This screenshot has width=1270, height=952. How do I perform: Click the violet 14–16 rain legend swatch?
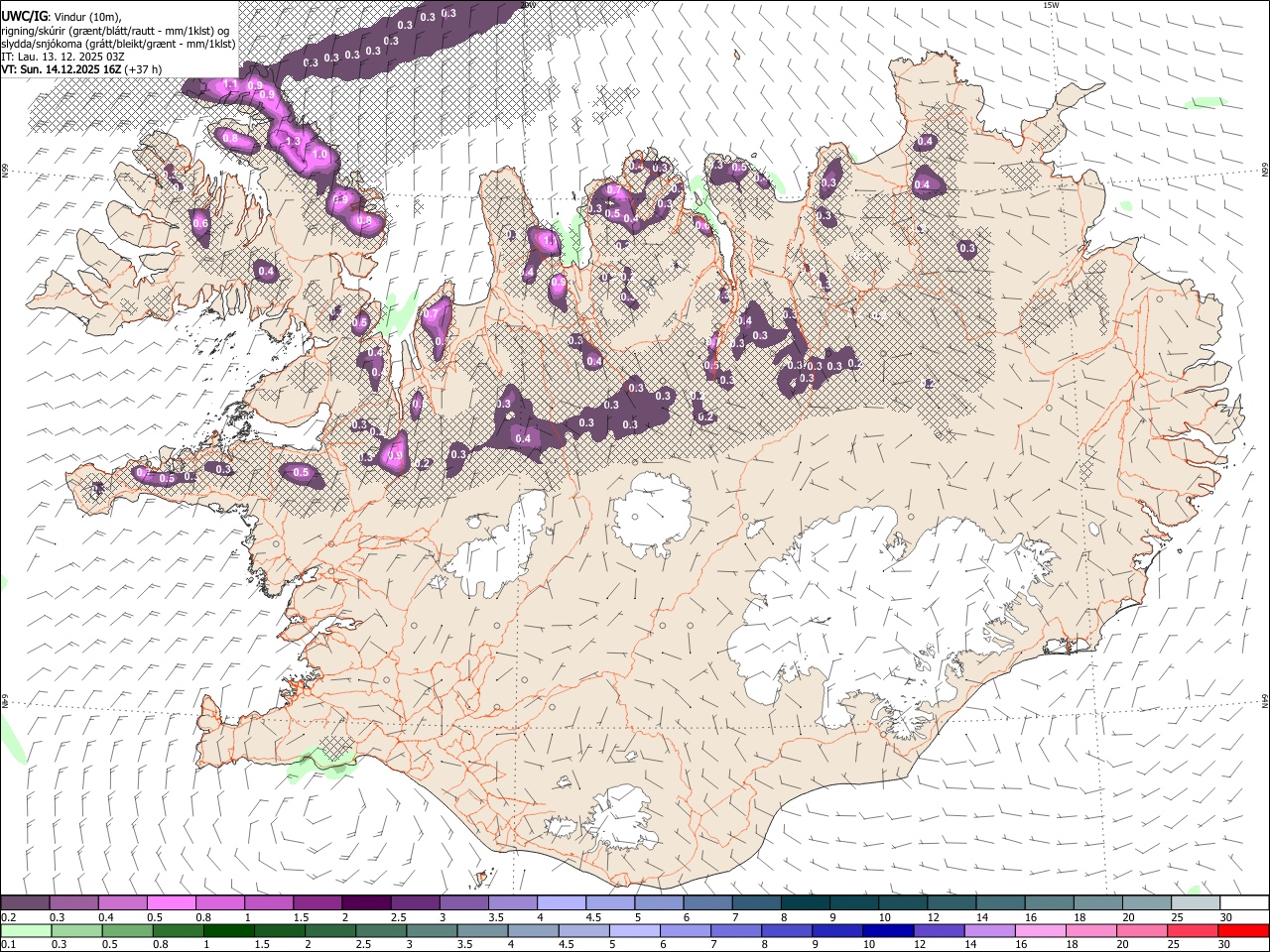990,931
